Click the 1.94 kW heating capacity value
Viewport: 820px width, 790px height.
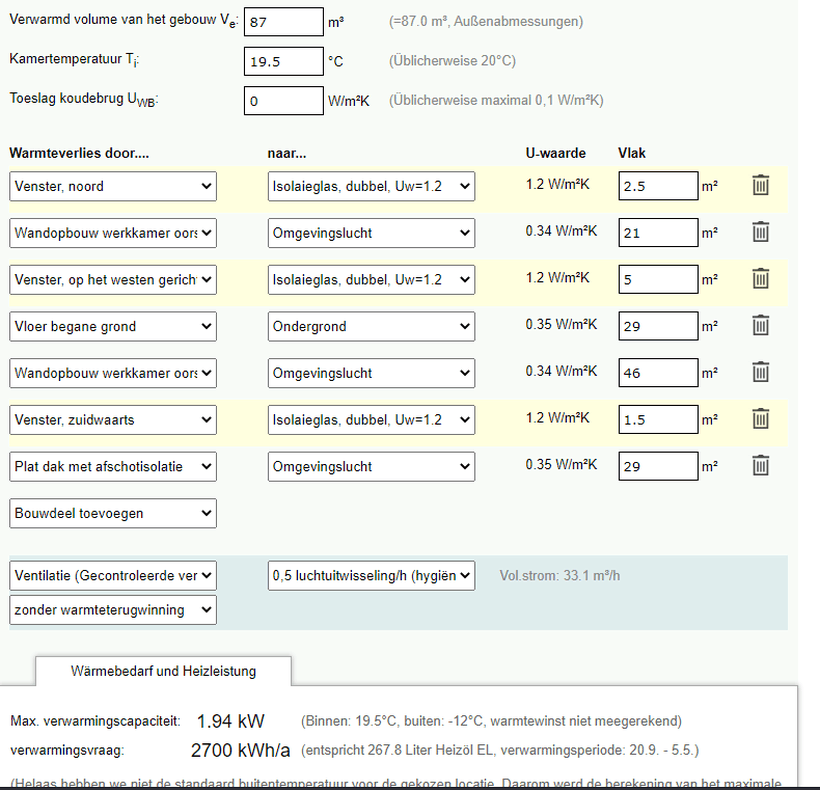(231, 721)
